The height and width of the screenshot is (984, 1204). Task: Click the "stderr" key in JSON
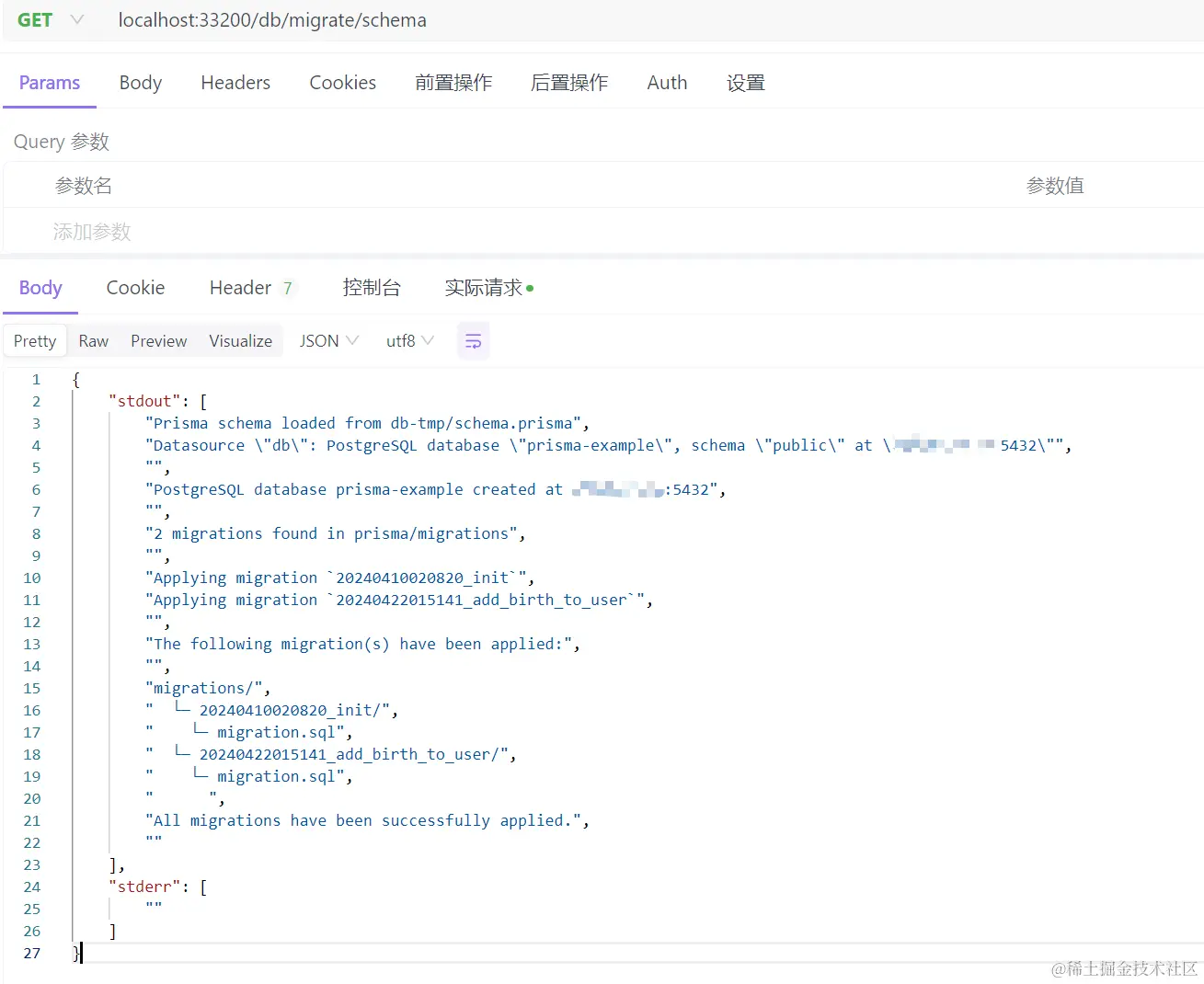[144, 887]
